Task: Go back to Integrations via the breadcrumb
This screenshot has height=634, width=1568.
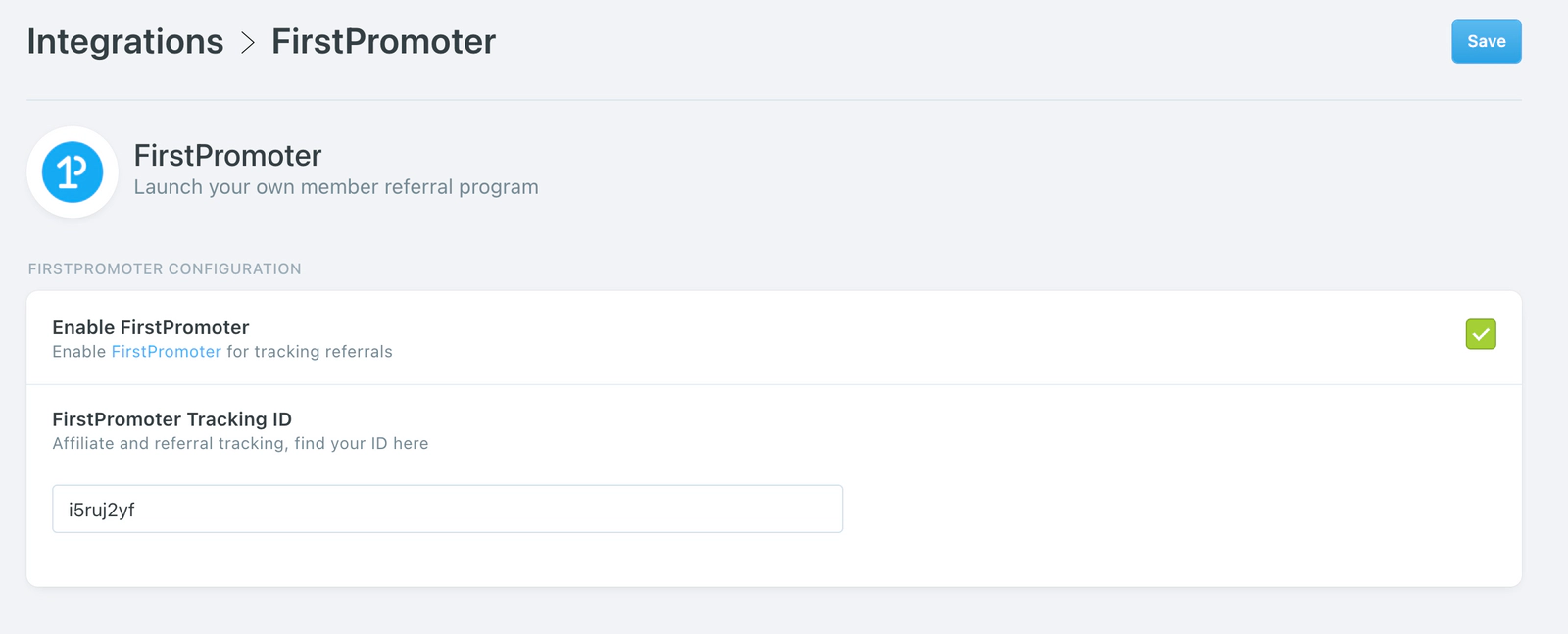Action: click(124, 41)
